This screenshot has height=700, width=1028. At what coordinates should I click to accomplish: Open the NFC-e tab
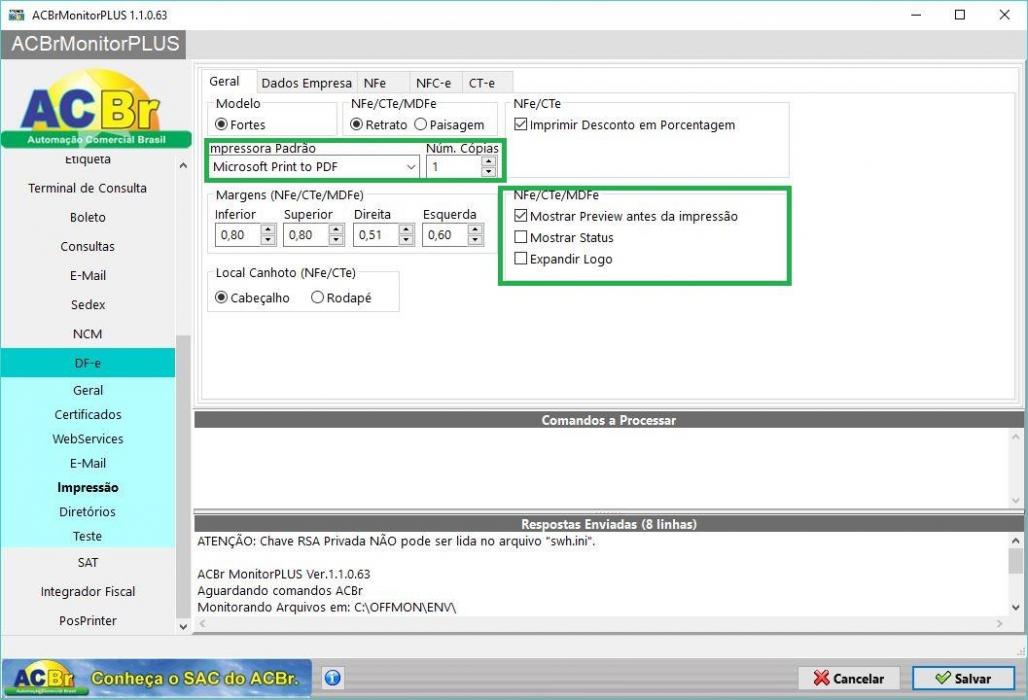433,83
